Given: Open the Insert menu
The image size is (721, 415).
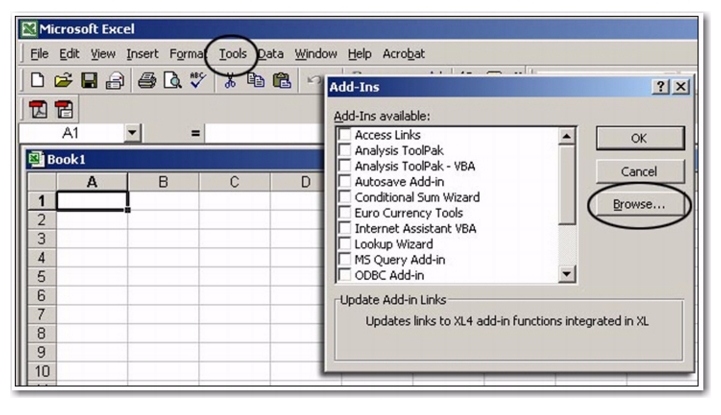Looking at the screenshot, I should [x=142, y=54].
